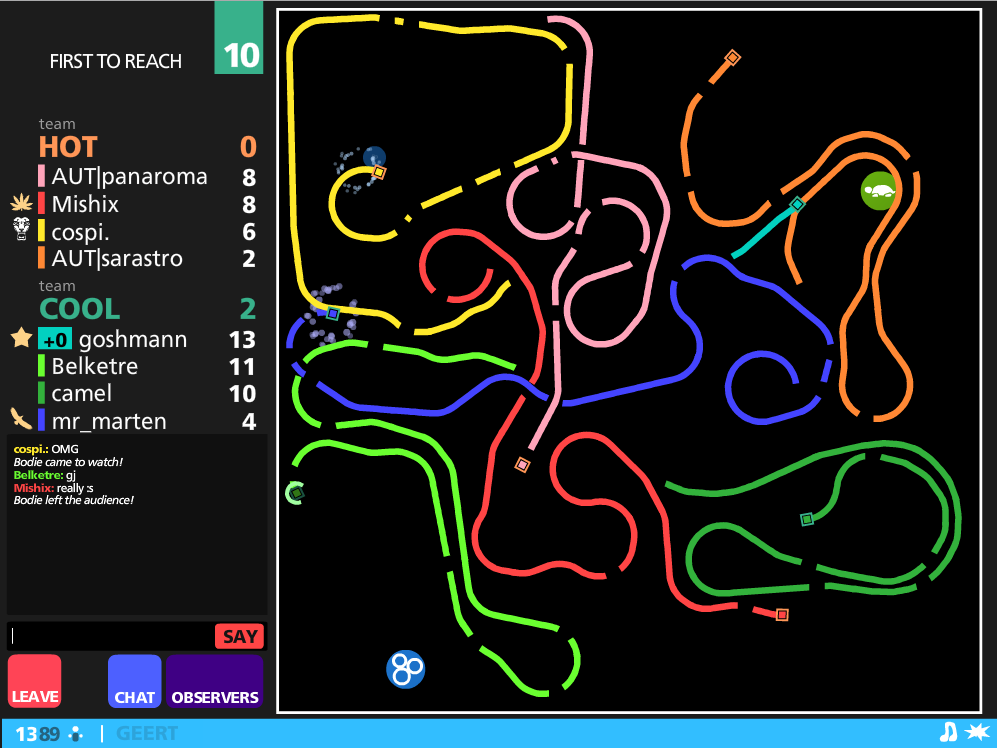
Task: Click camel's score 10
Action: click(242, 394)
